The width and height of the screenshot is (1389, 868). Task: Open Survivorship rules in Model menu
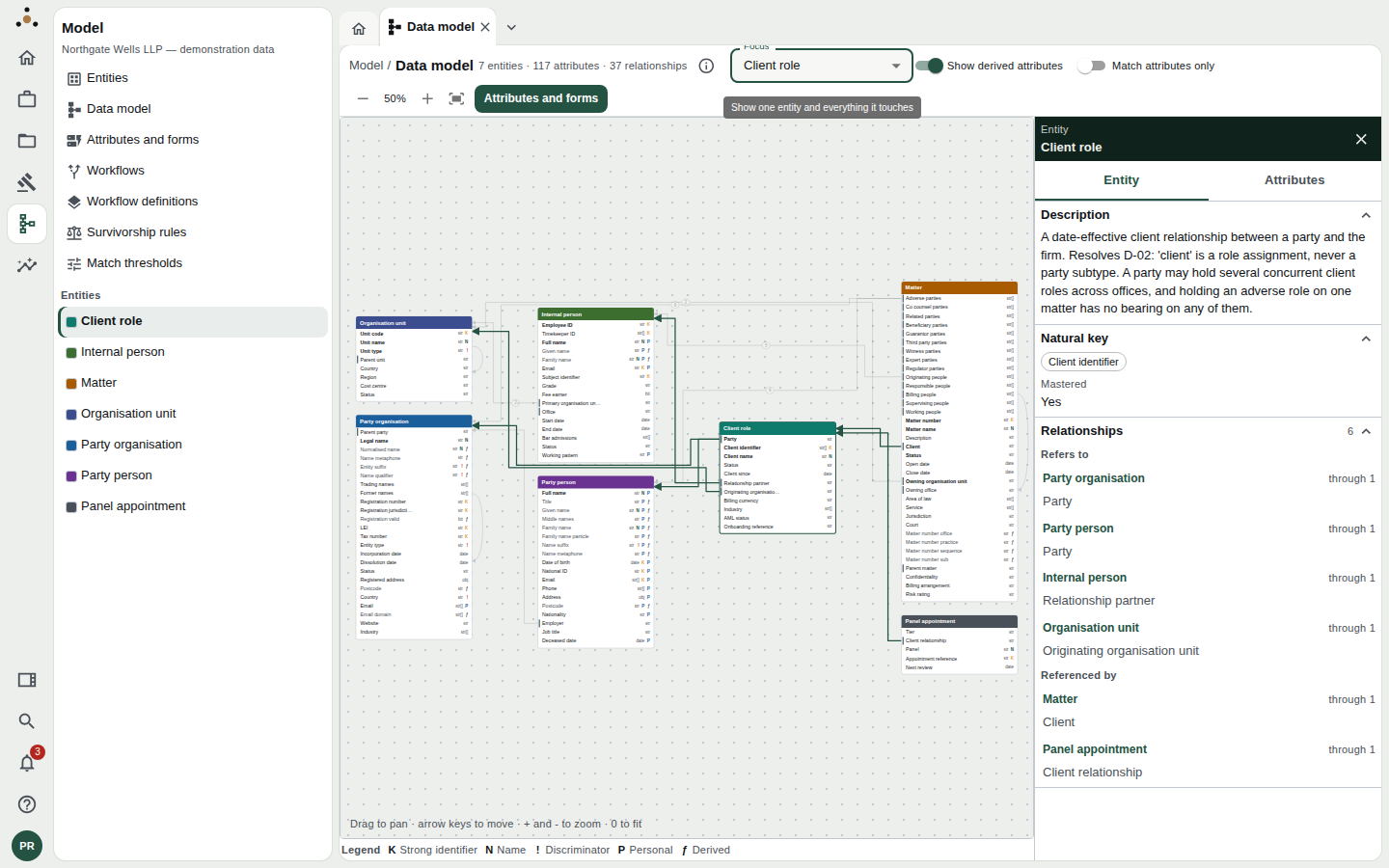pyautogui.click(x=193, y=232)
